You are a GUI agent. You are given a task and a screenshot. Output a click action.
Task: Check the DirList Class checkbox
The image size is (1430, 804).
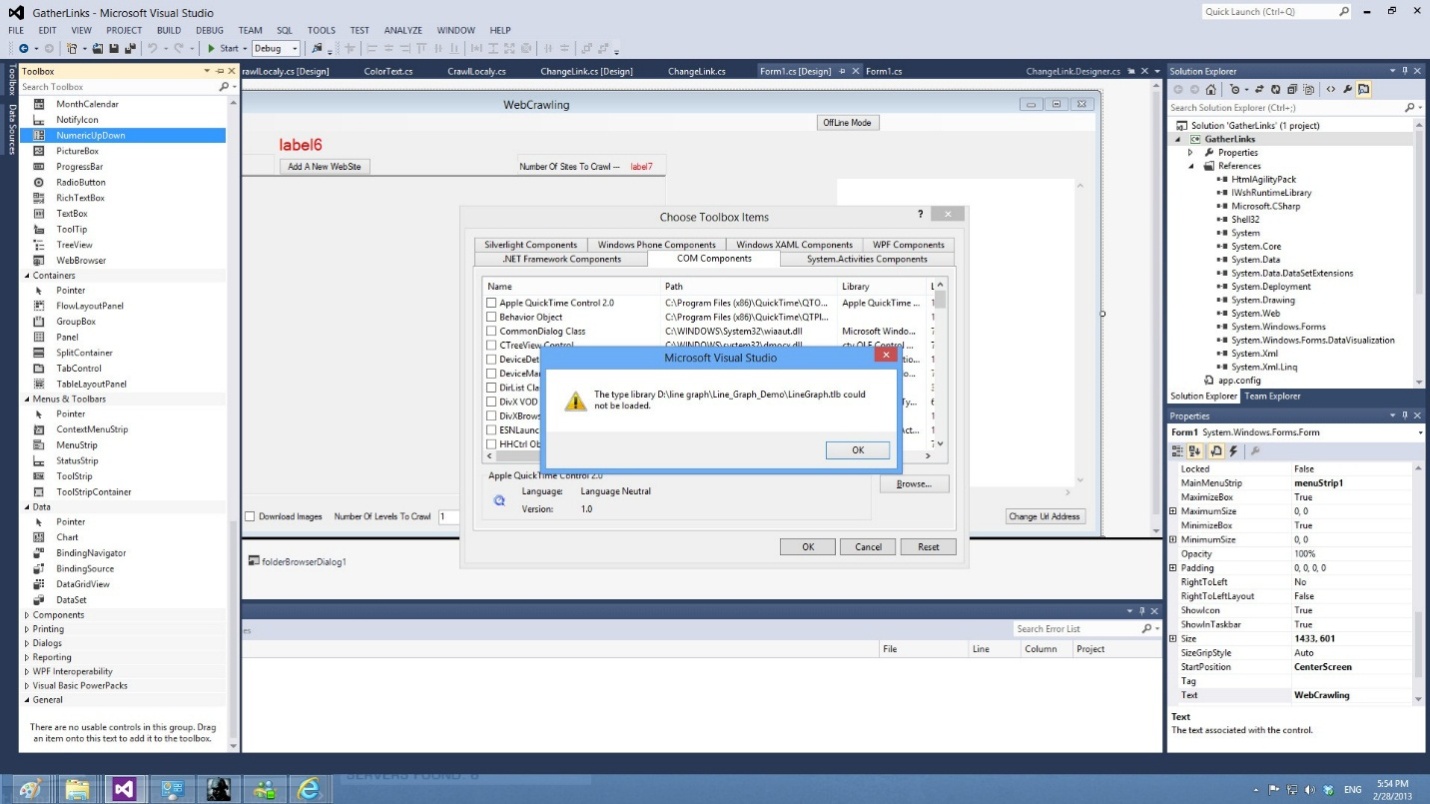click(491, 388)
